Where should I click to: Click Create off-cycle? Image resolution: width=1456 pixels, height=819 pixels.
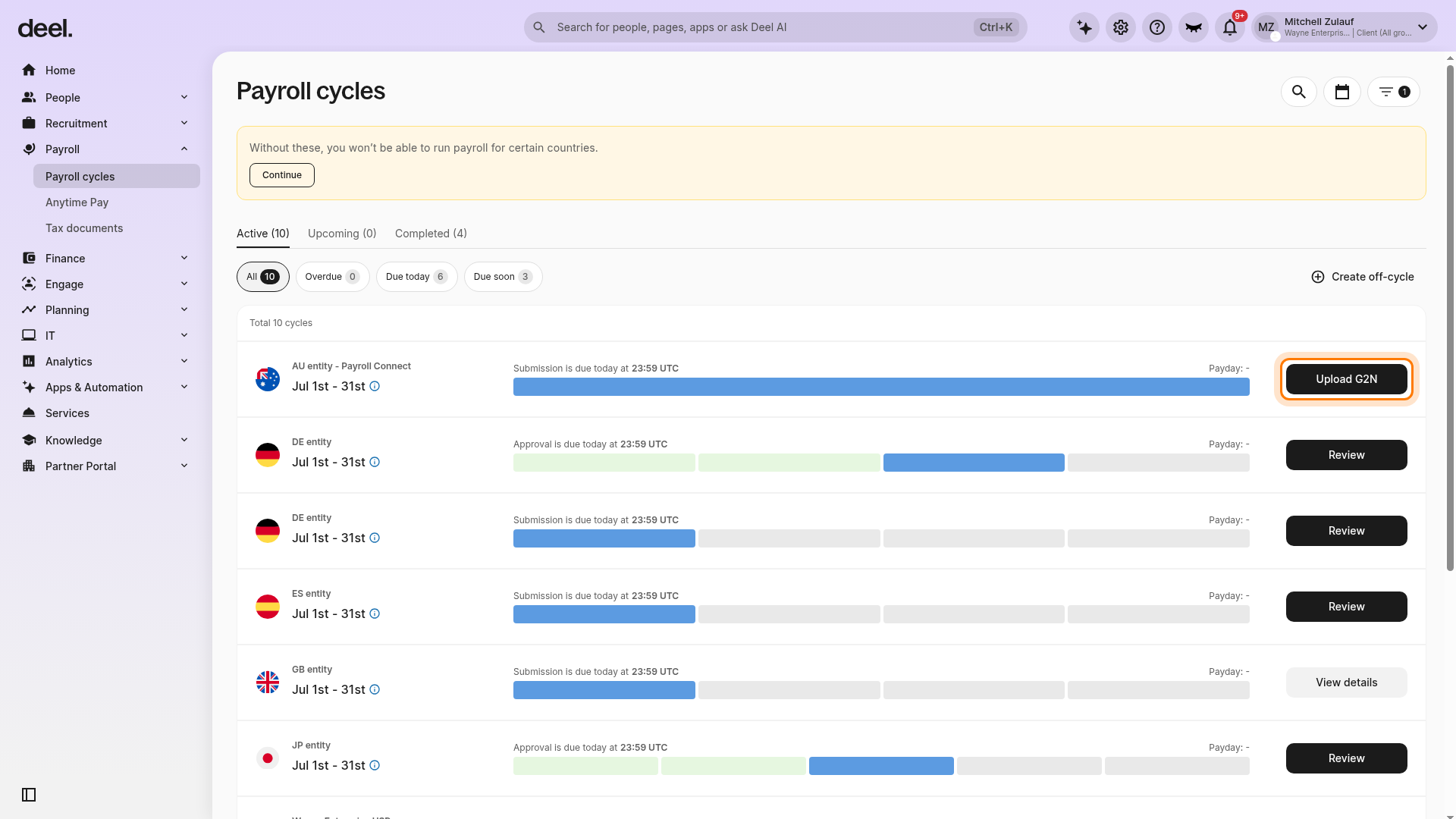1363,277
